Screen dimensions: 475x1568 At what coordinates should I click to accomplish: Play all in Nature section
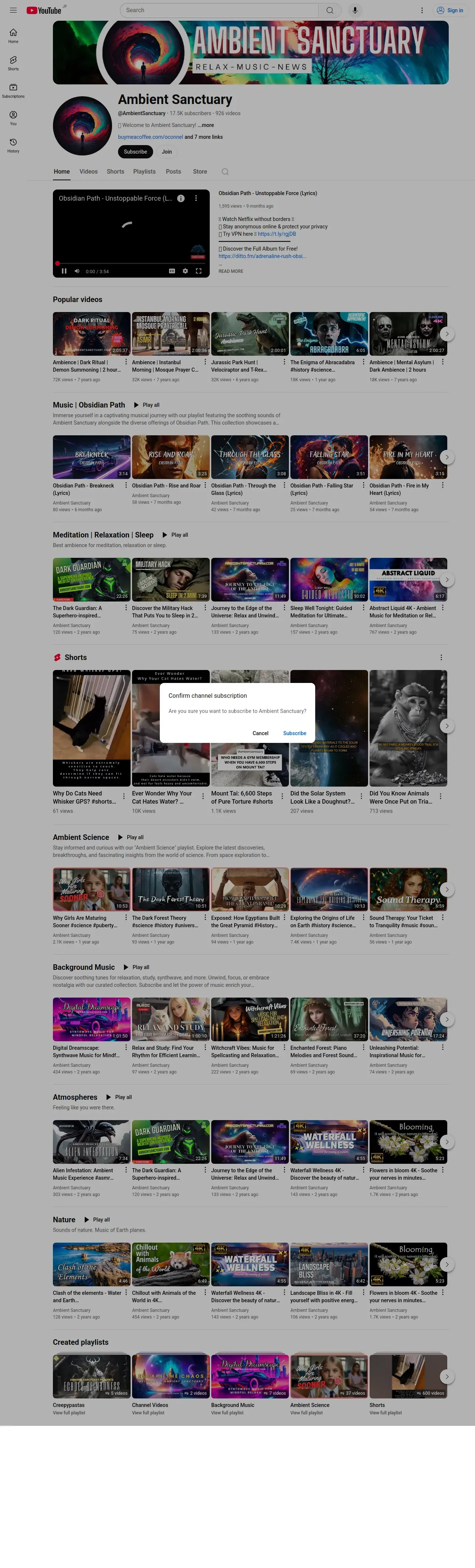(x=97, y=1220)
